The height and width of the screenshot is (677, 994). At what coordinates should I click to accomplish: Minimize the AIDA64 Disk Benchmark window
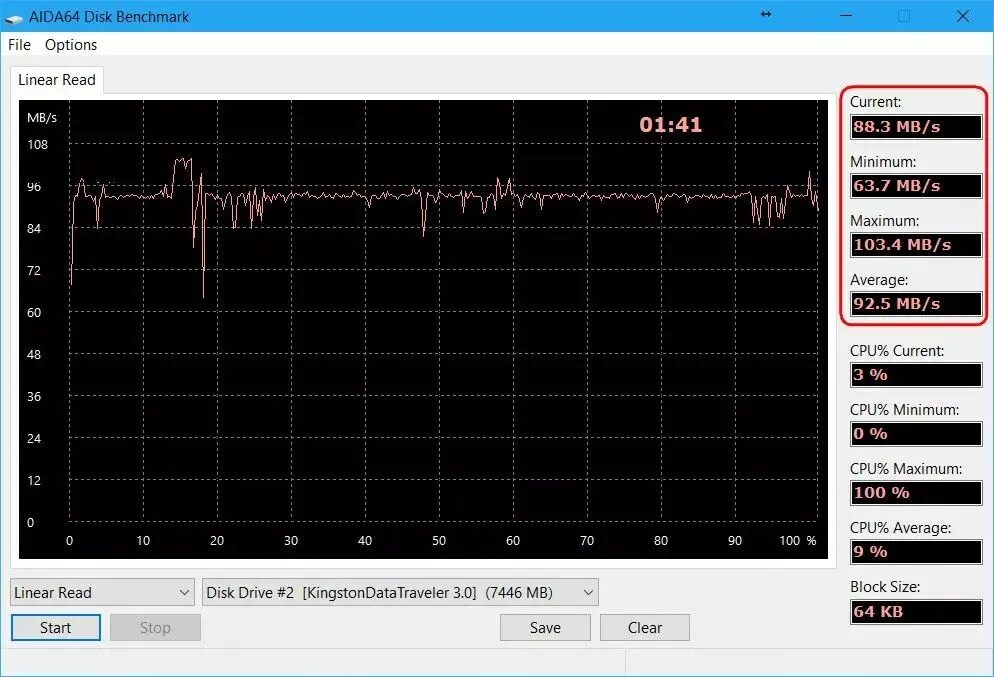846,16
